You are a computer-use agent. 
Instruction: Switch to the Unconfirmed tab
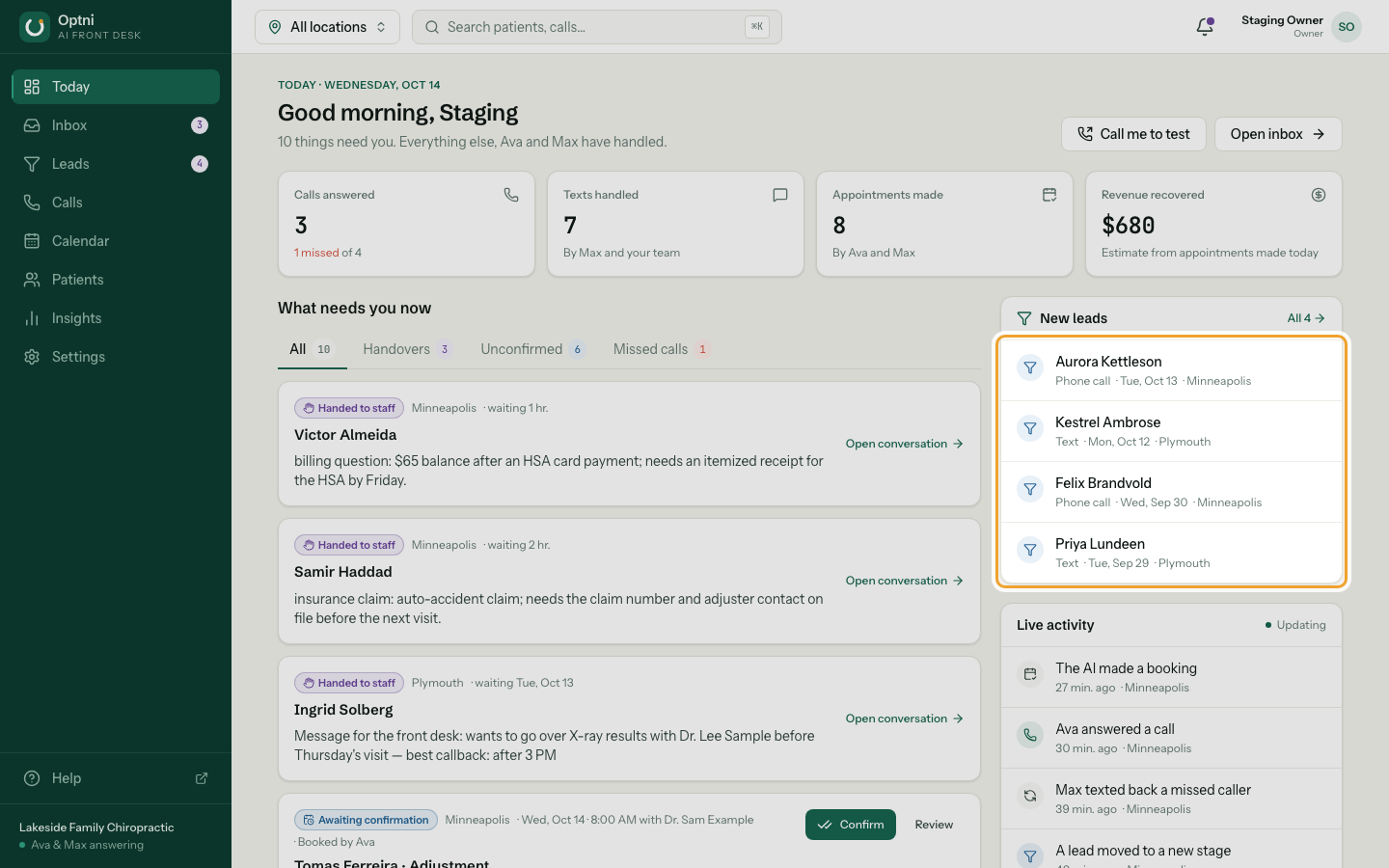[532, 349]
